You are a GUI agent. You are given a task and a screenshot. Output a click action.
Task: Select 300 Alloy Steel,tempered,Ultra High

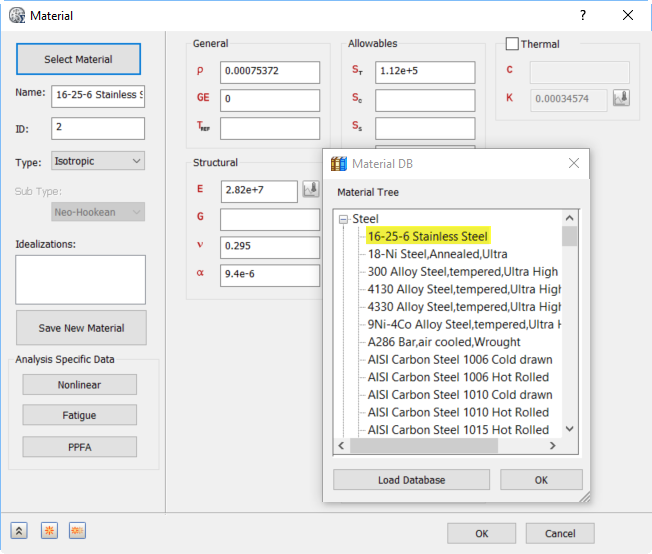pyautogui.click(x=463, y=272)
